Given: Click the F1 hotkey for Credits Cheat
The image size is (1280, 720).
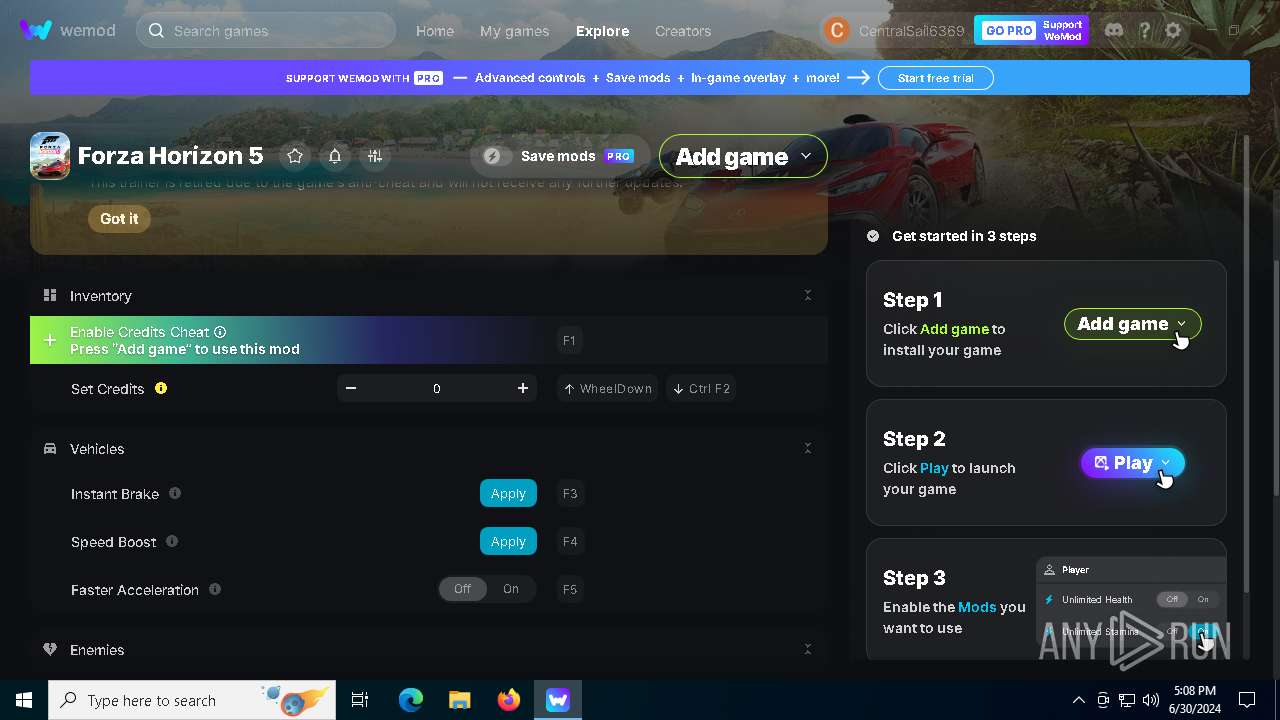Looking at the screenshot, I should [x=569, y=340].
